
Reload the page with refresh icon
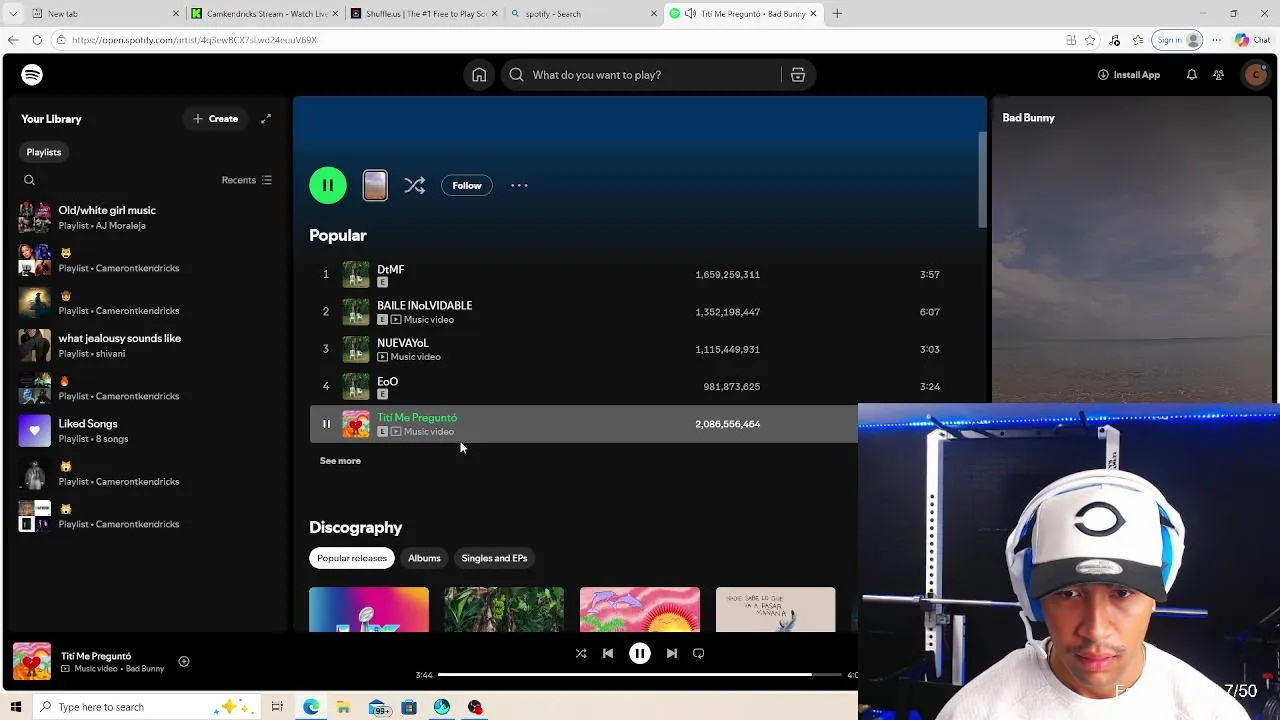coord(37,40)
